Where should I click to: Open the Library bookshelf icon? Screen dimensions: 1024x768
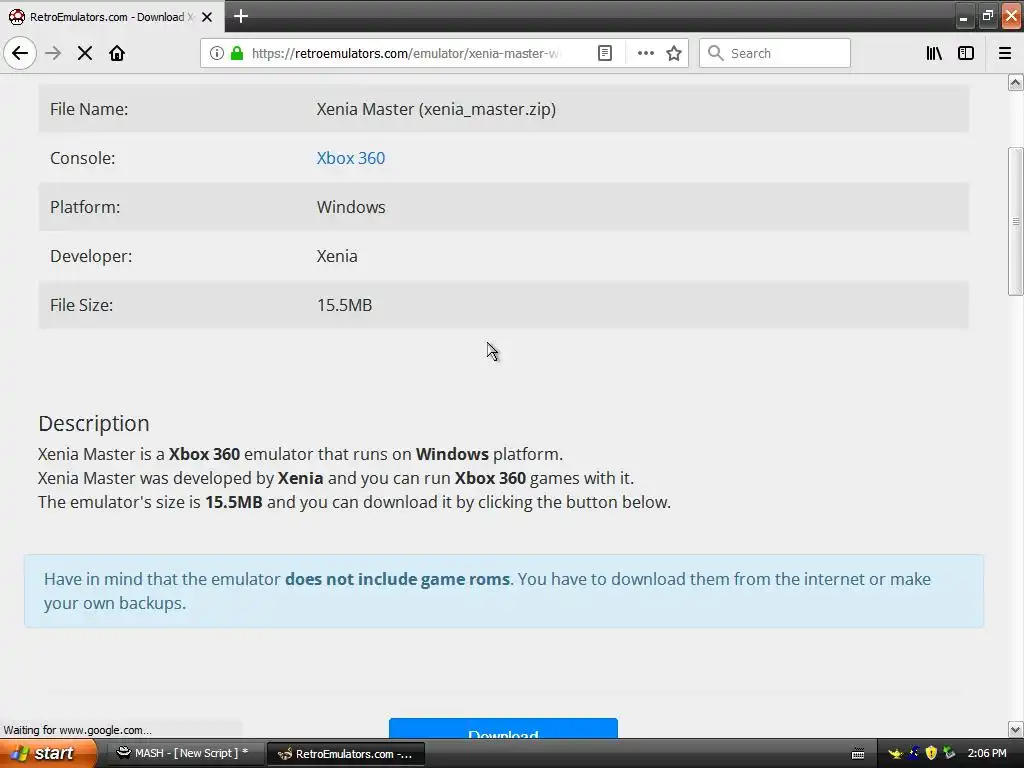[934, 53]
